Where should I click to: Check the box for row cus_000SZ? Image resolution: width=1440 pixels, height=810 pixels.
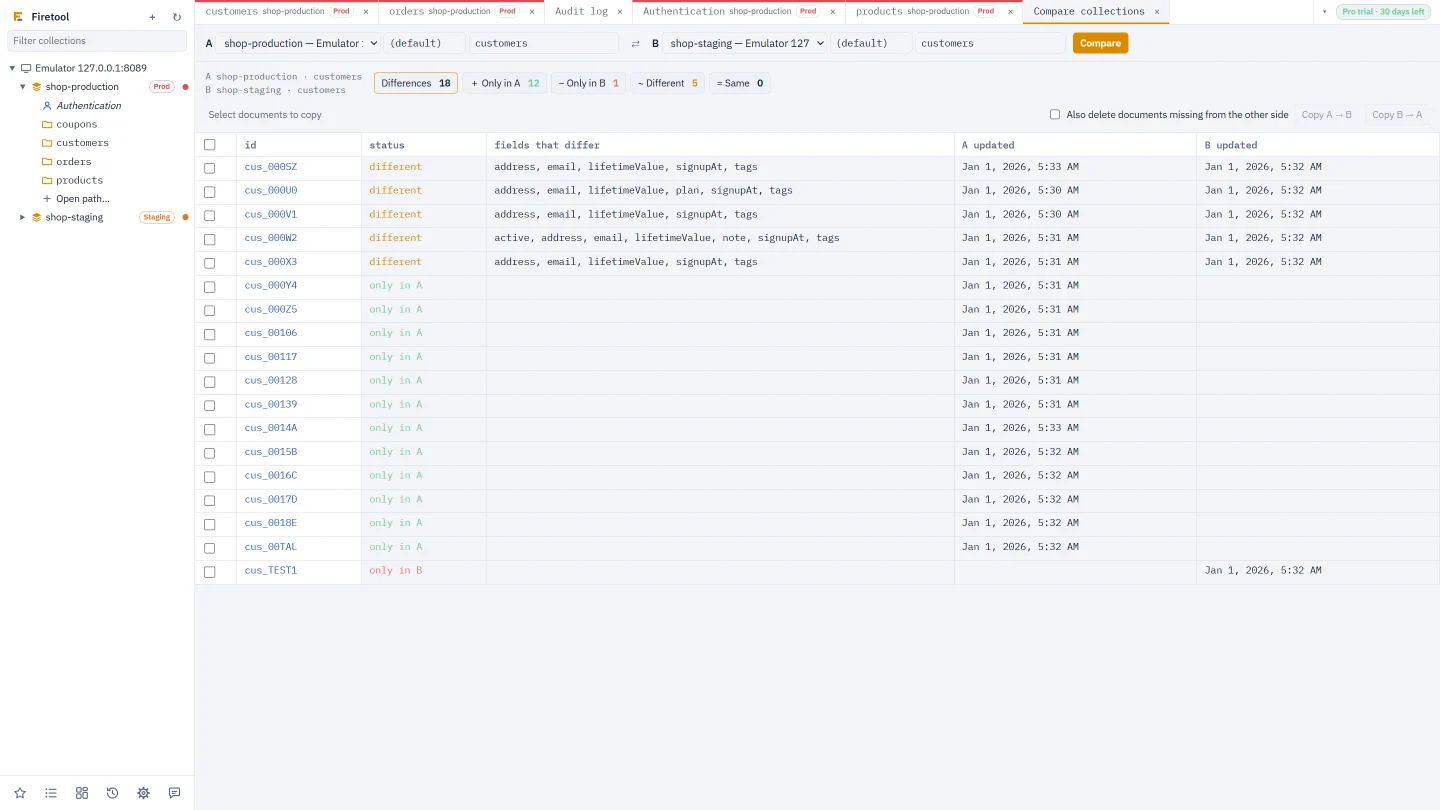(210, 168)
